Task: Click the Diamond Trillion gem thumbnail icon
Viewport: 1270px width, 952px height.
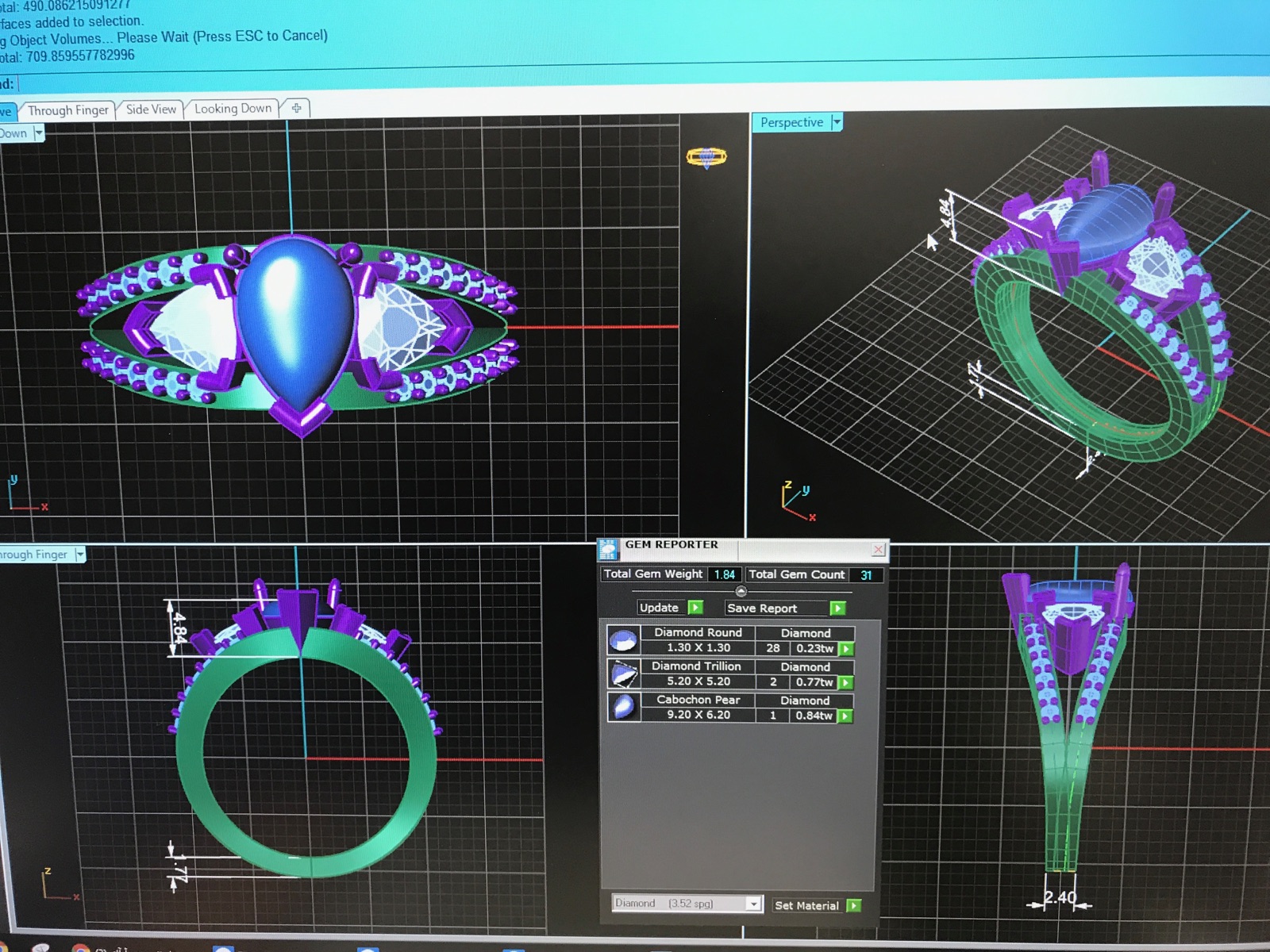Action: pyautogui.click(x=623, y=674)
